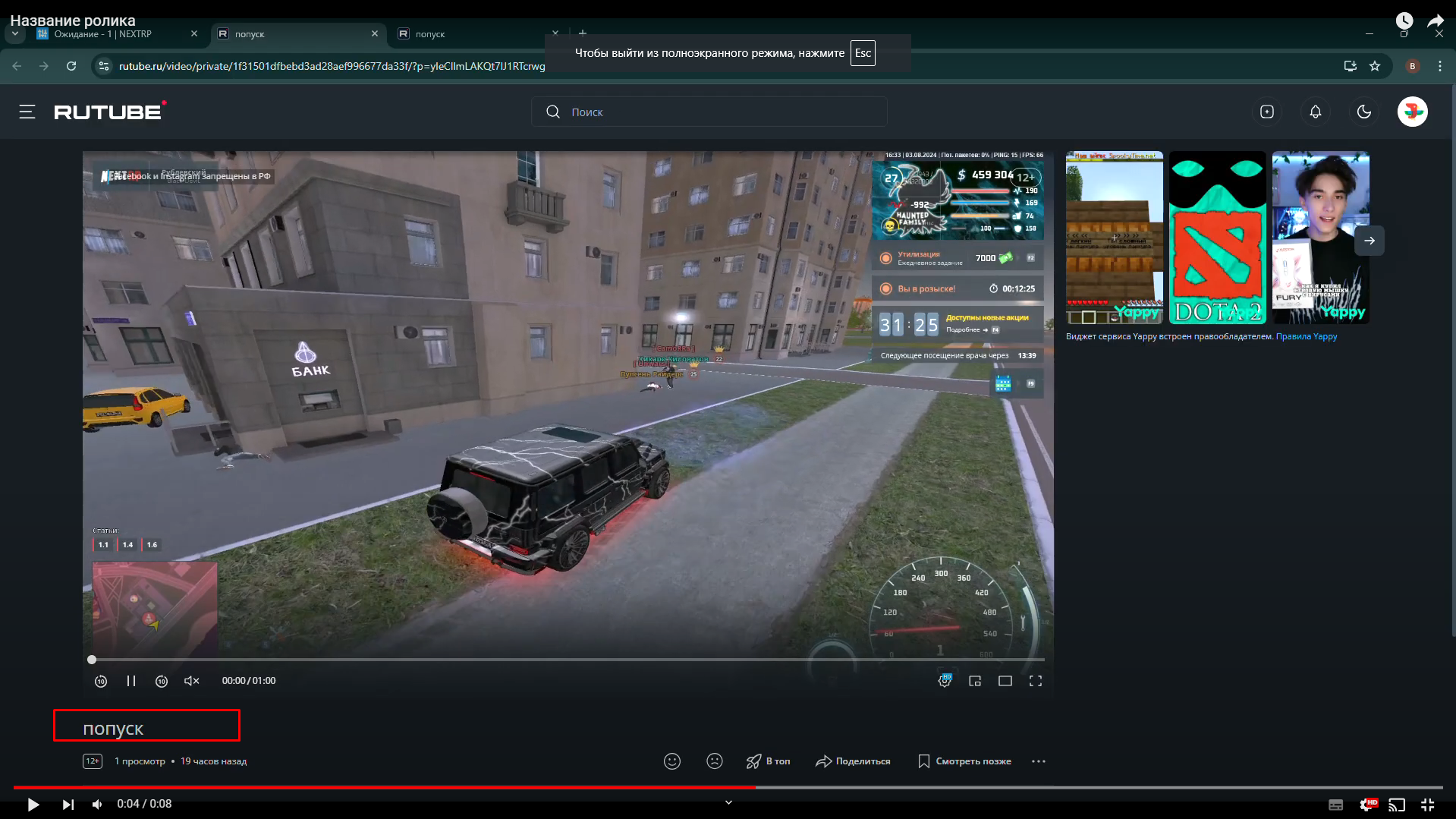Open Rutube player quality settings gear
1456x819 pixels.
coord(945,680)
